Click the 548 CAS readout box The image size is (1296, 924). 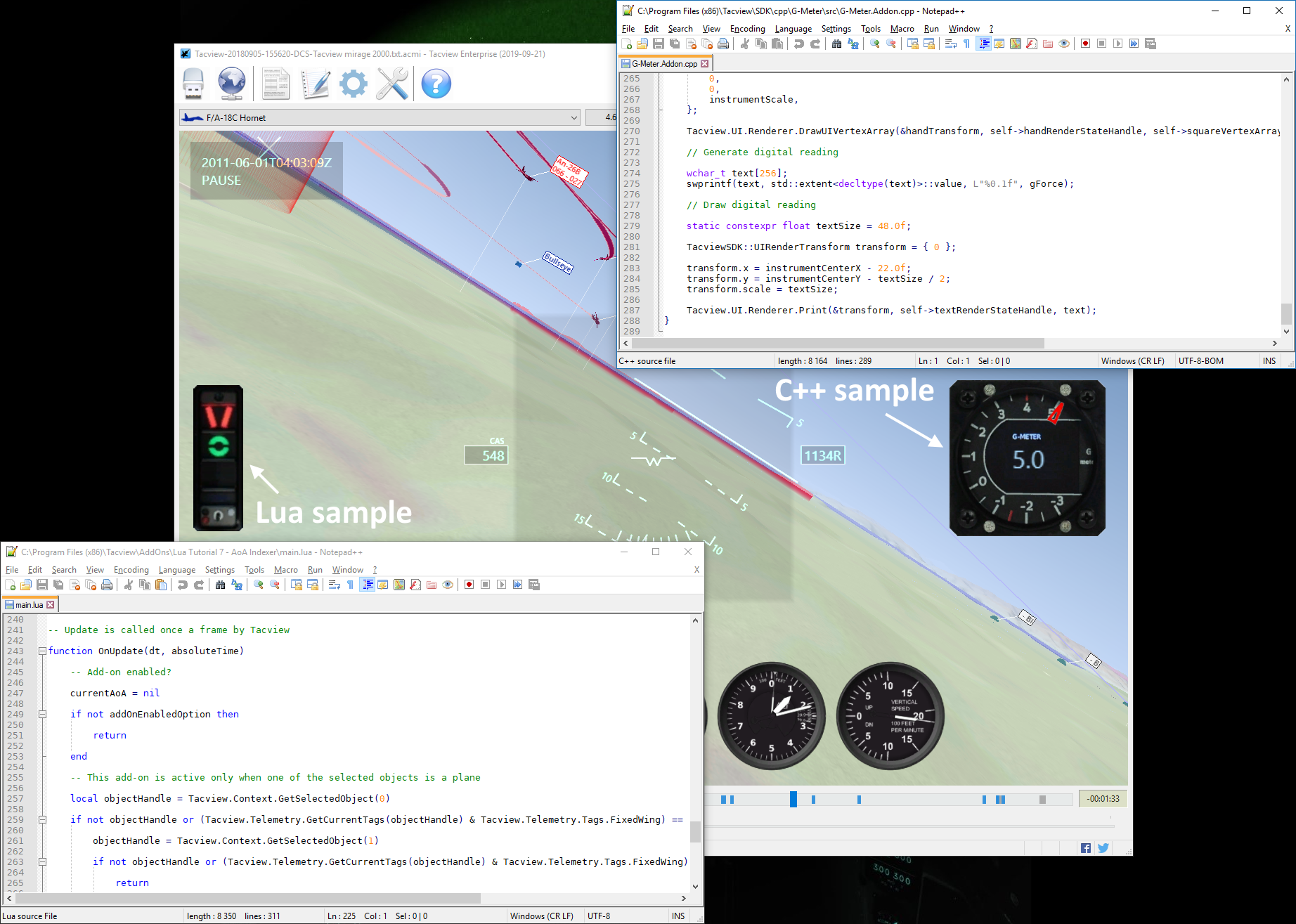tap(486, 455)
